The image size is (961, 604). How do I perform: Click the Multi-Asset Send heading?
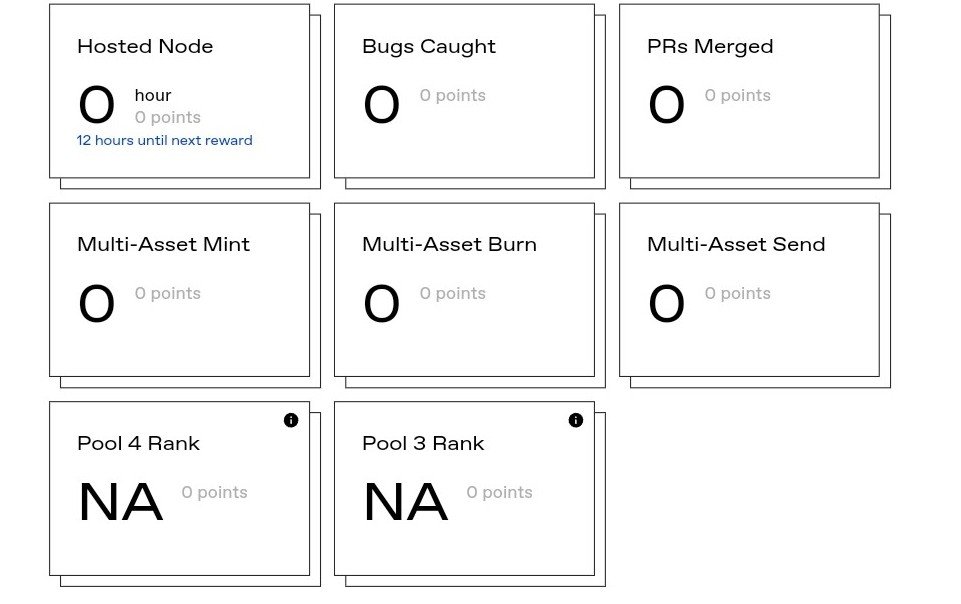(736, 245)
